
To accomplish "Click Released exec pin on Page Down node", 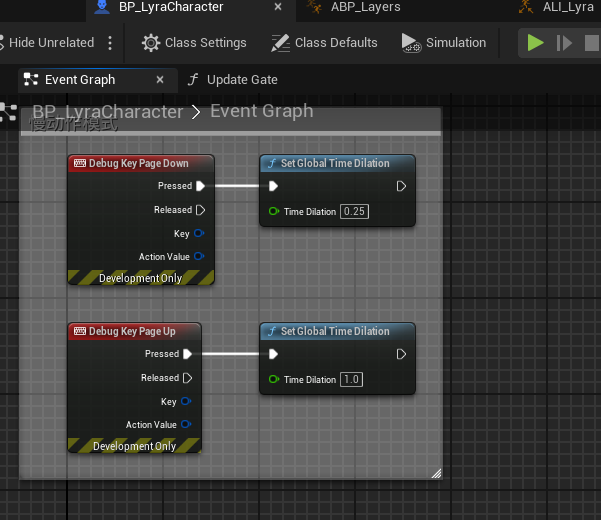I will click(x=200, y=210).
